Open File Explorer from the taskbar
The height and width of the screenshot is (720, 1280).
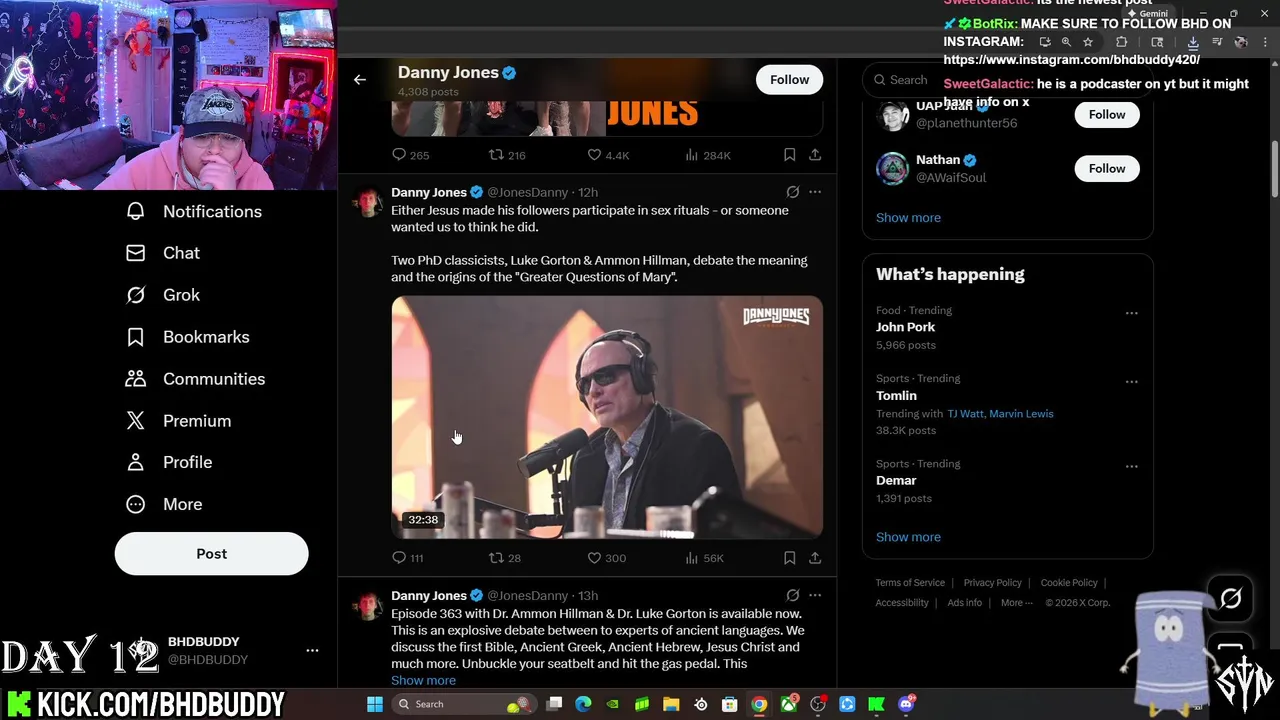point(671,705)
